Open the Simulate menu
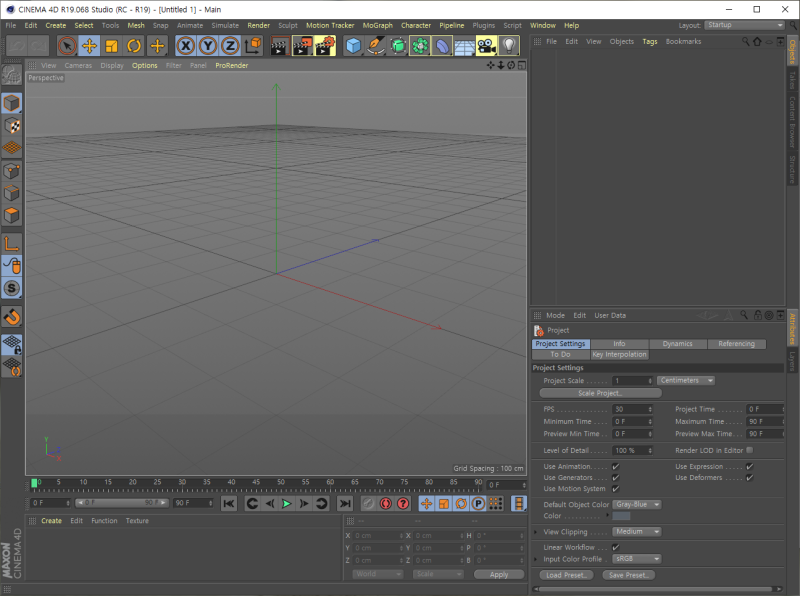The width and height of the screenshot is (800, 596). [225, 25]
